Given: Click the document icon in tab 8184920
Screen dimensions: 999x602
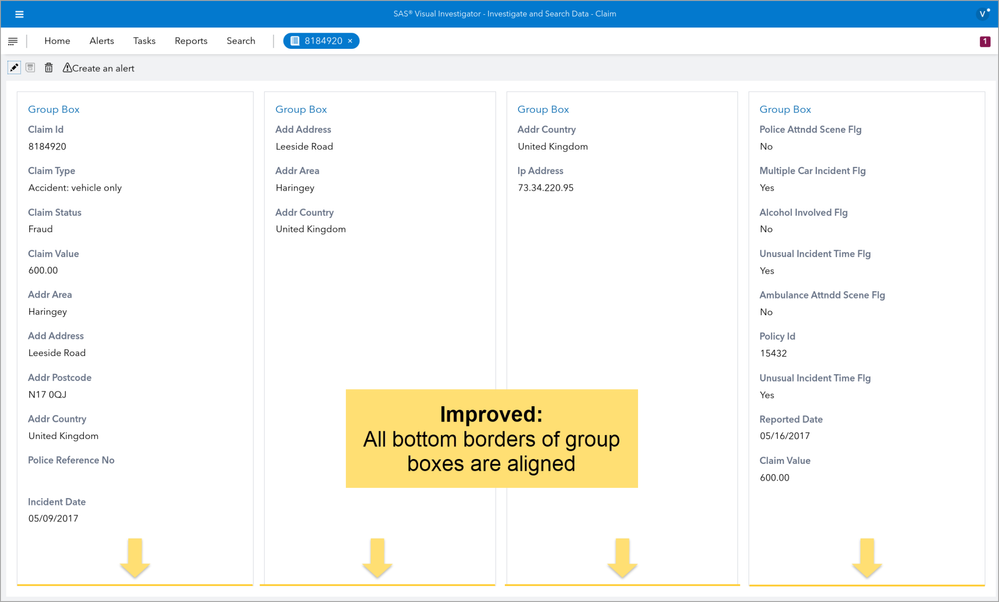Looking at the screenshot, I should click(295, 41).
